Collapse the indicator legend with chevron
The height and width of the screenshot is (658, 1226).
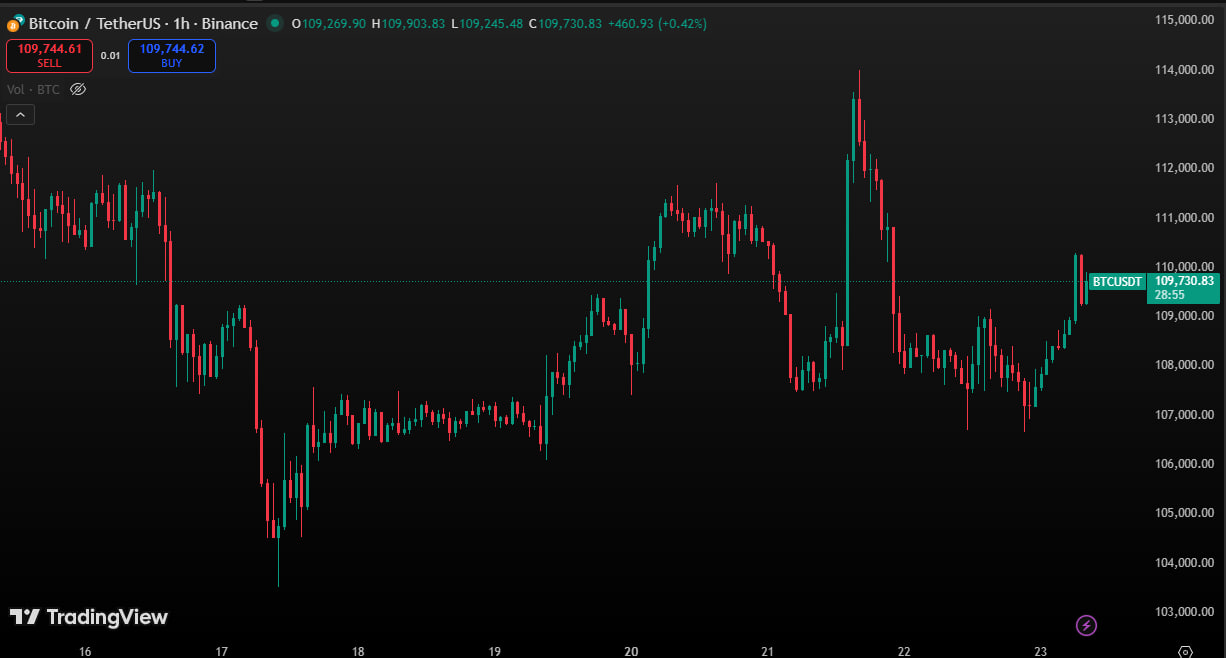[x=21, y=115]
